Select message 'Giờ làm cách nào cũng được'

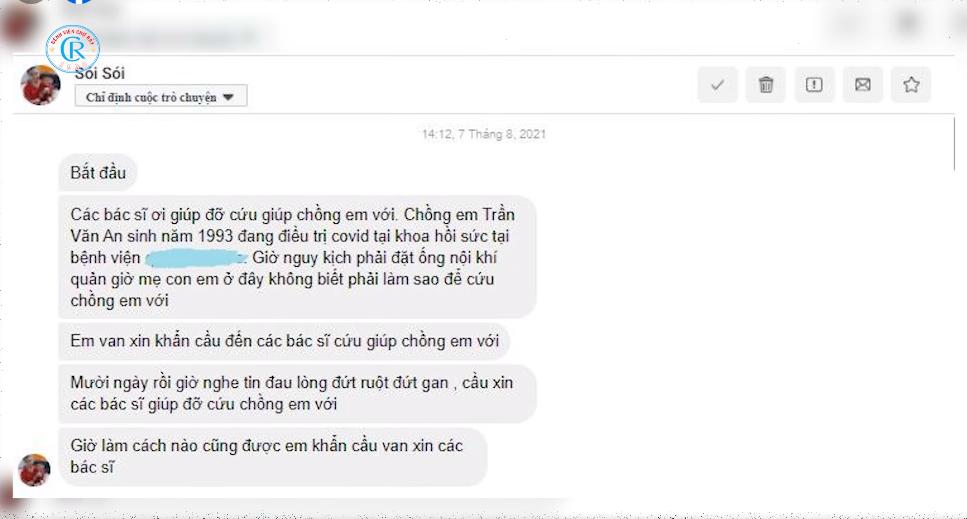(273, 456)
